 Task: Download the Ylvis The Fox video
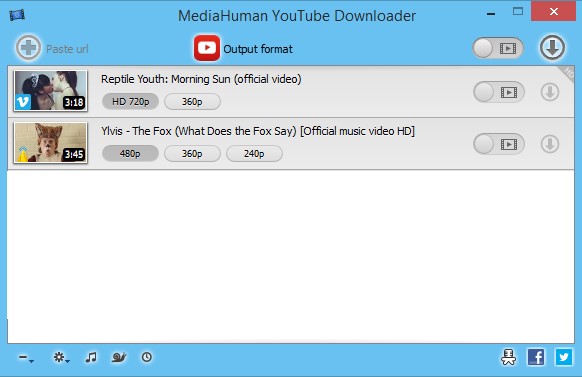click(550, 144)
